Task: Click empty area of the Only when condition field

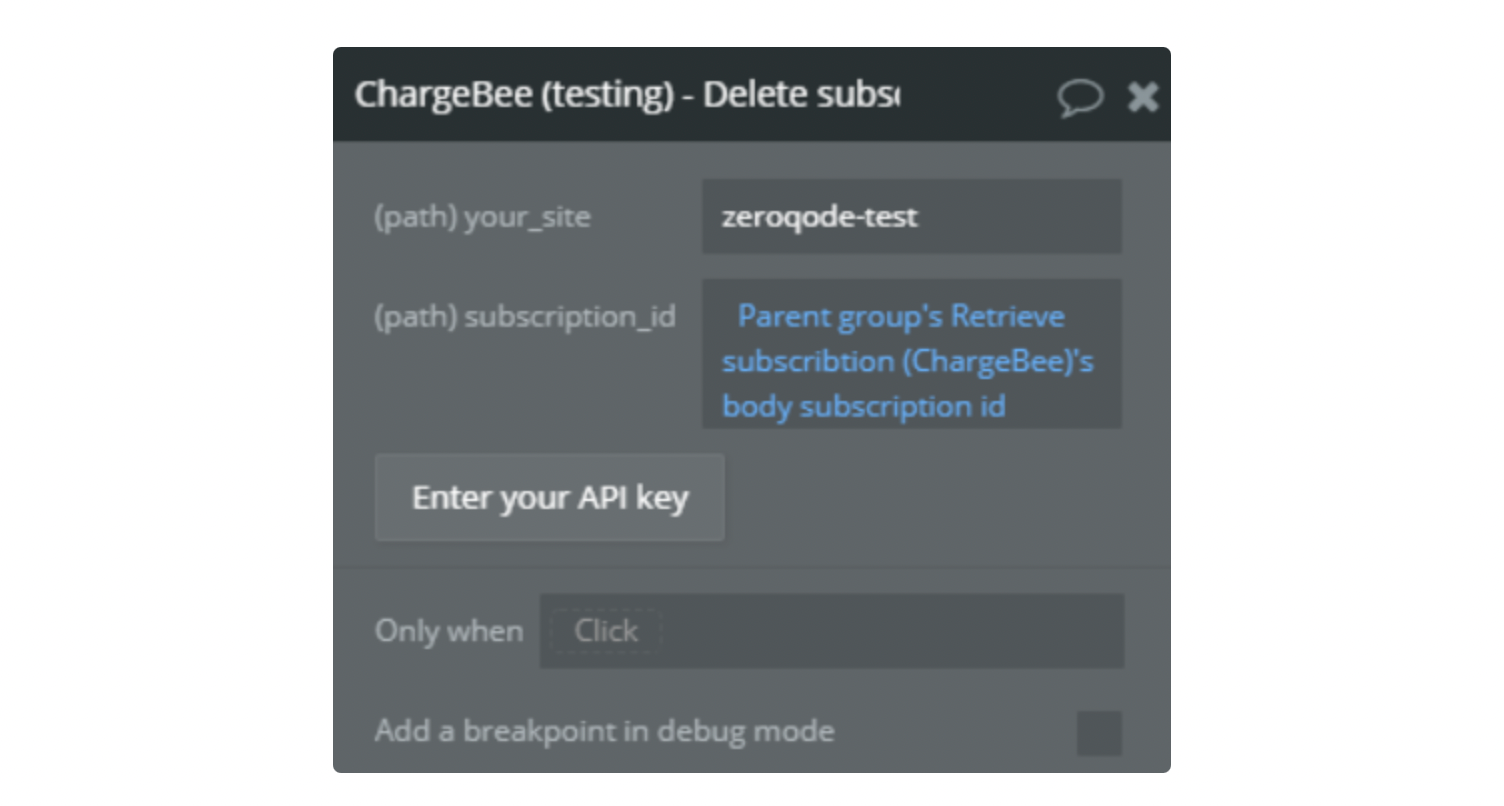Action: tap(890, 631)
